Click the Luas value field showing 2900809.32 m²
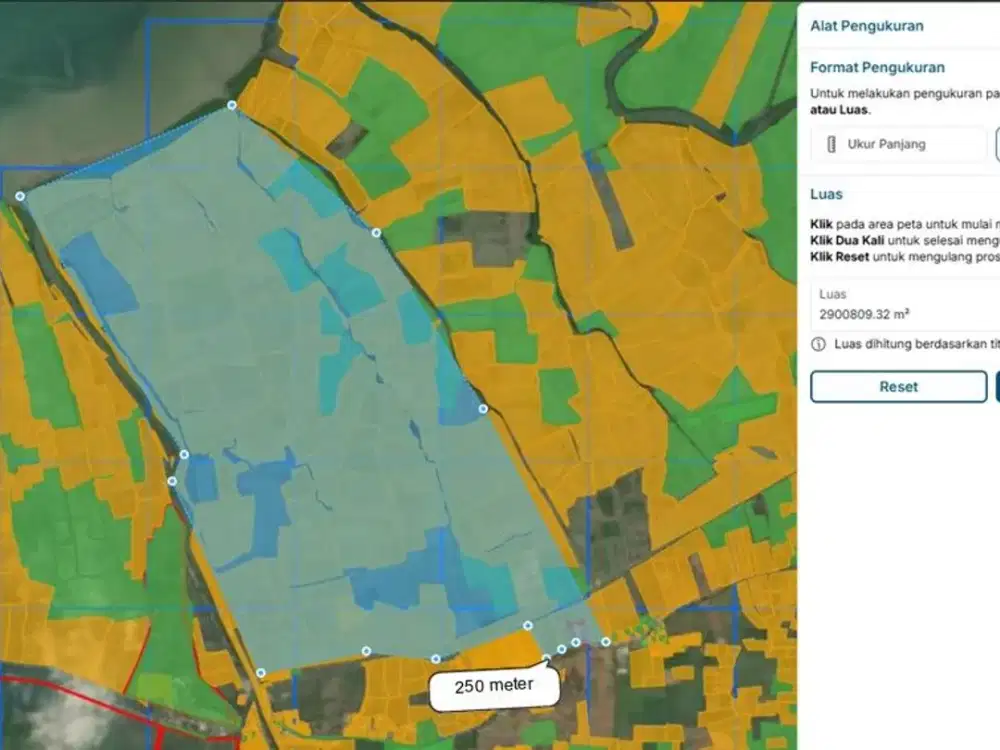Image resolution: width=1000 pixels, height=750 pixels. pyautogui.click(x=904, y=305)
